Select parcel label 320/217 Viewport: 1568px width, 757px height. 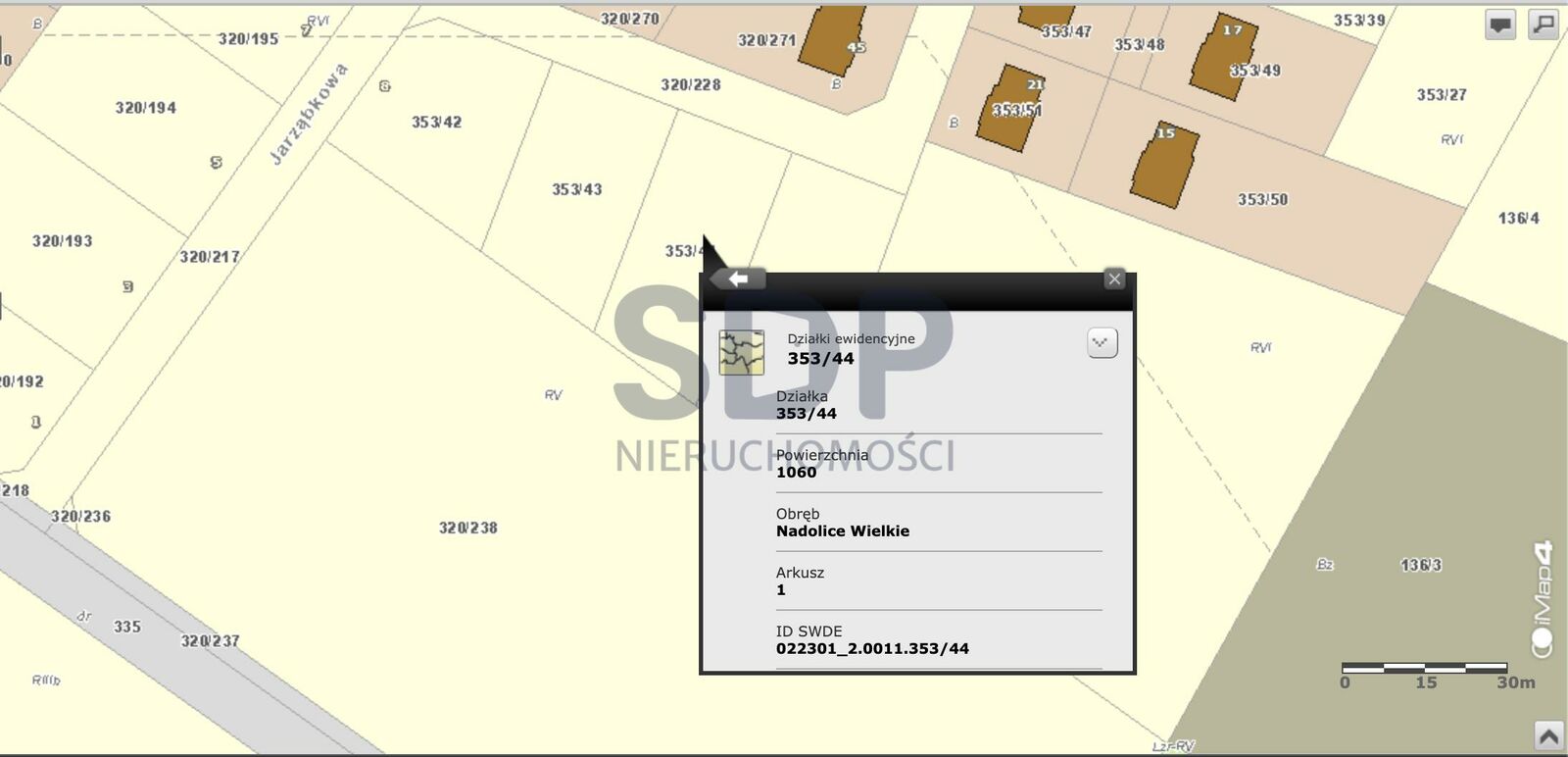click(x=209, y=257)
